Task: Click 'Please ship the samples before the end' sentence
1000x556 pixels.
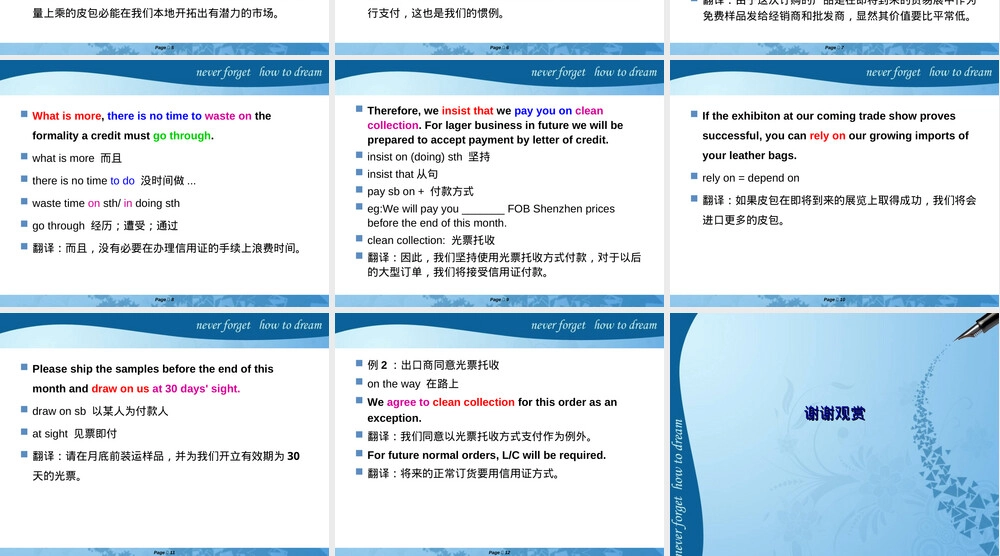Action: [152, 379]
